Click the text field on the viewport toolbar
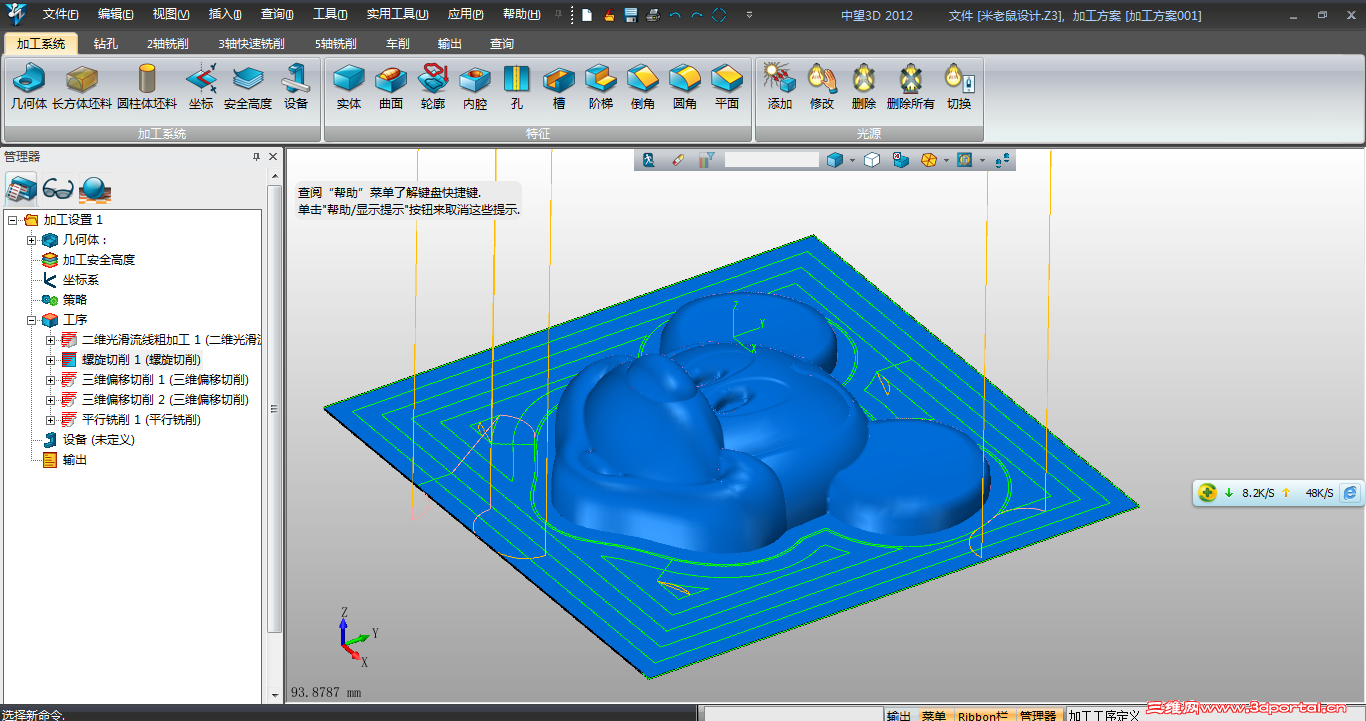The width and height of the screenshot is (1366, 721). [771, 159]
